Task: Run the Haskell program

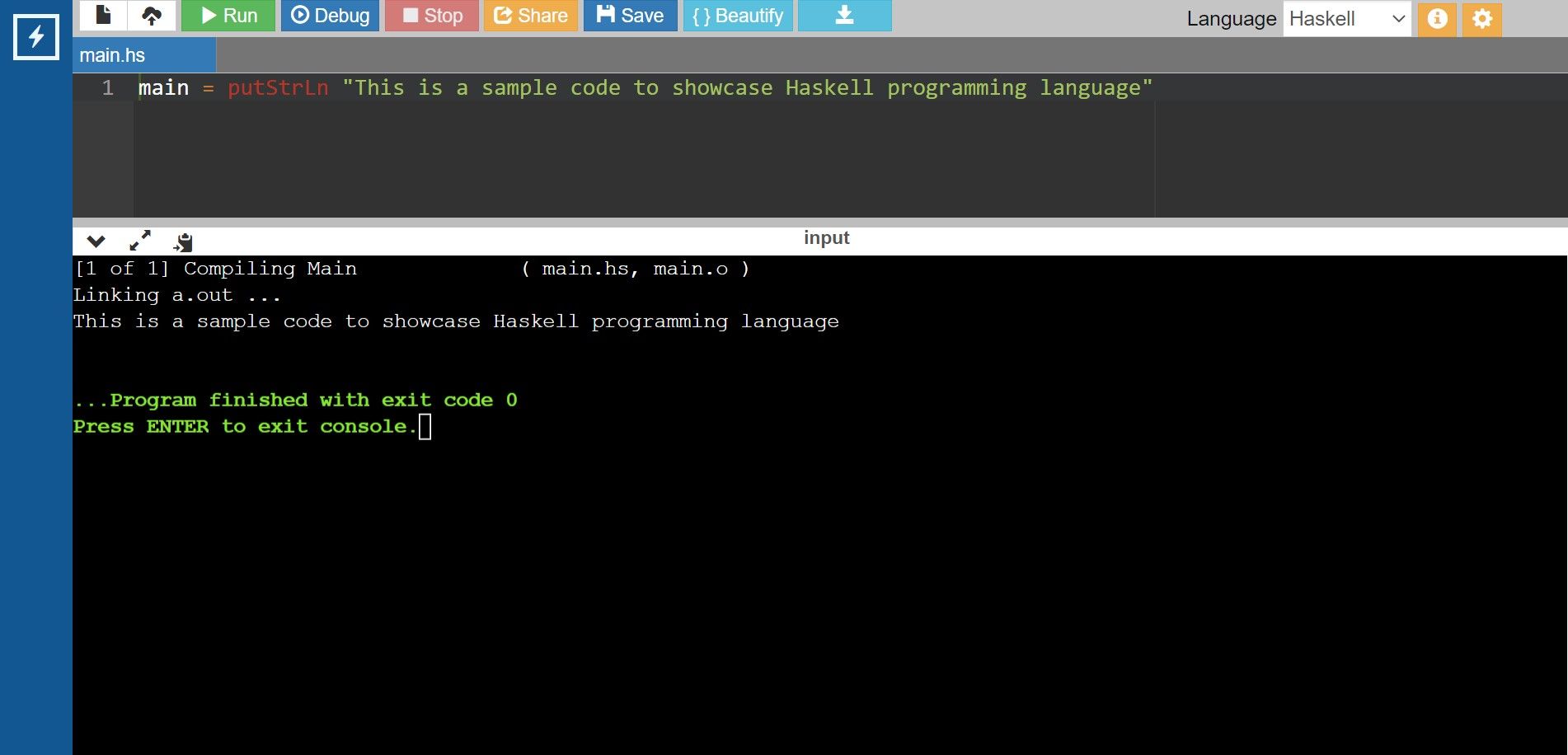Action: click(228, 14)
